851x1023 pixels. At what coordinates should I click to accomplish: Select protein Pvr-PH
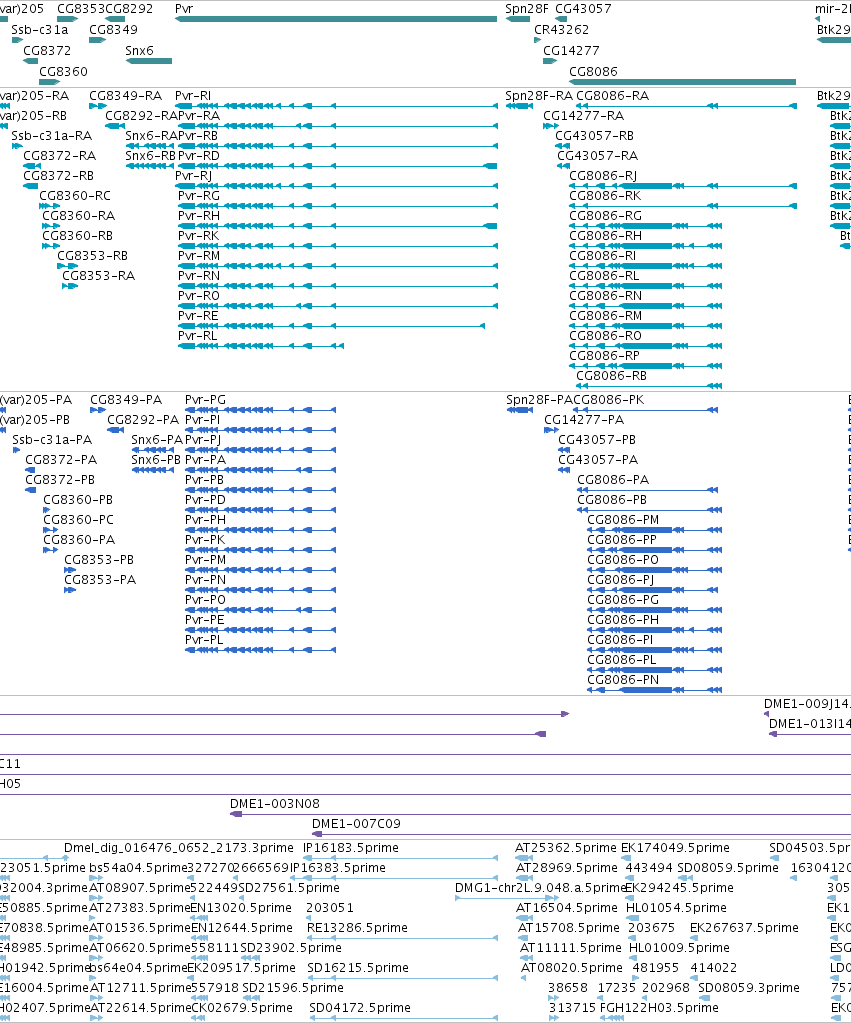pos(206,520)
